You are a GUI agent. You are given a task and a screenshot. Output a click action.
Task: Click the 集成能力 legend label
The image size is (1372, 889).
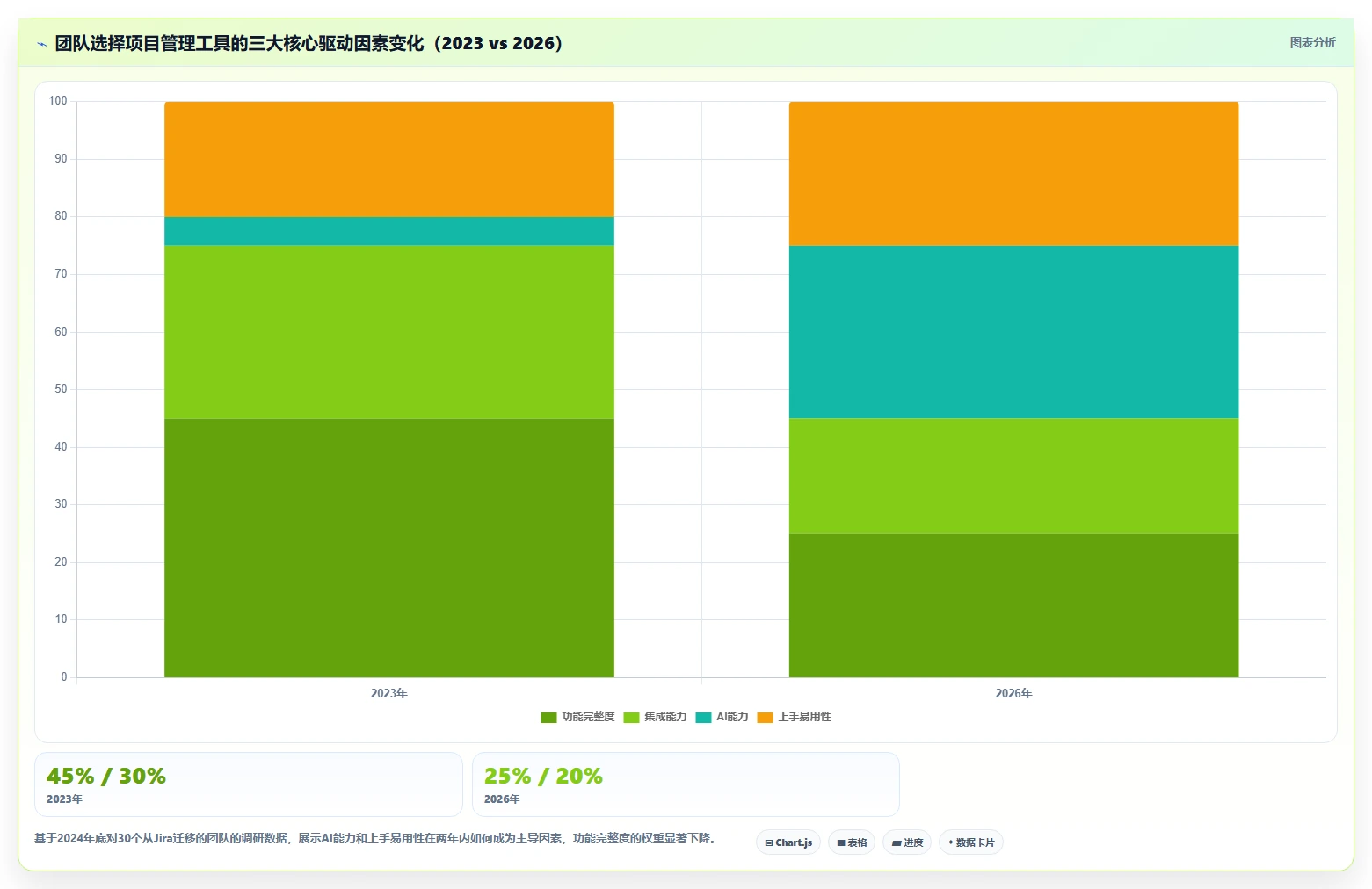point(665,717)
